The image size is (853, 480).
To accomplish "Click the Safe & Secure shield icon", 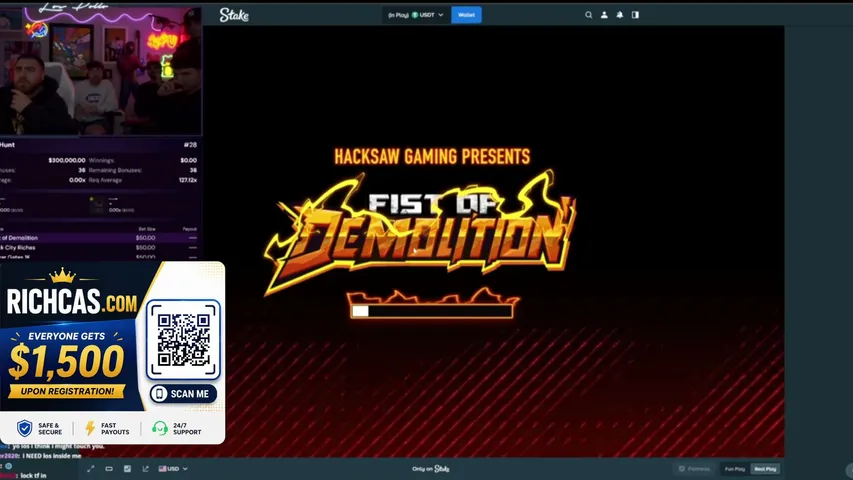I will 24,428.
